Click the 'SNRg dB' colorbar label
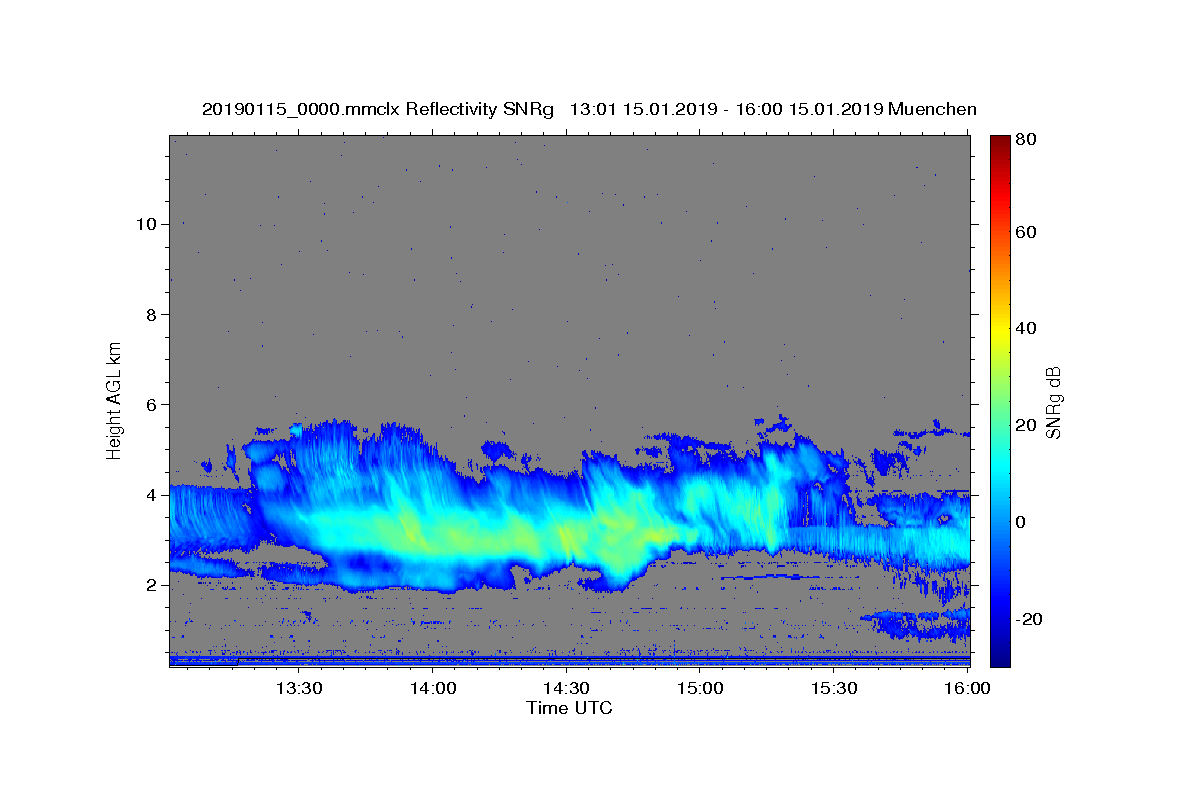This screenshot has width=1200, height=800. (1053, 402)
